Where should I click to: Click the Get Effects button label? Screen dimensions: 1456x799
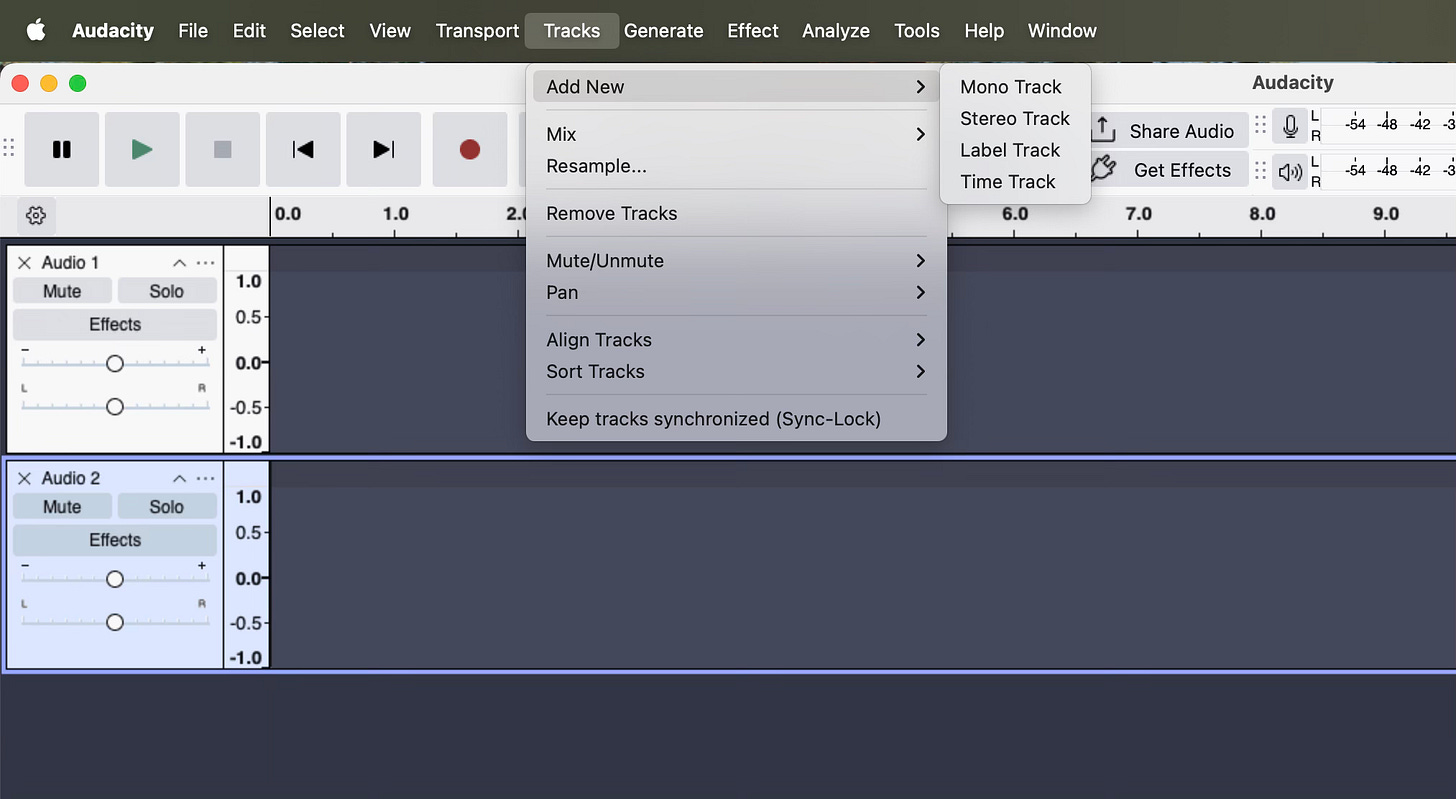(x=1182, y=170)
